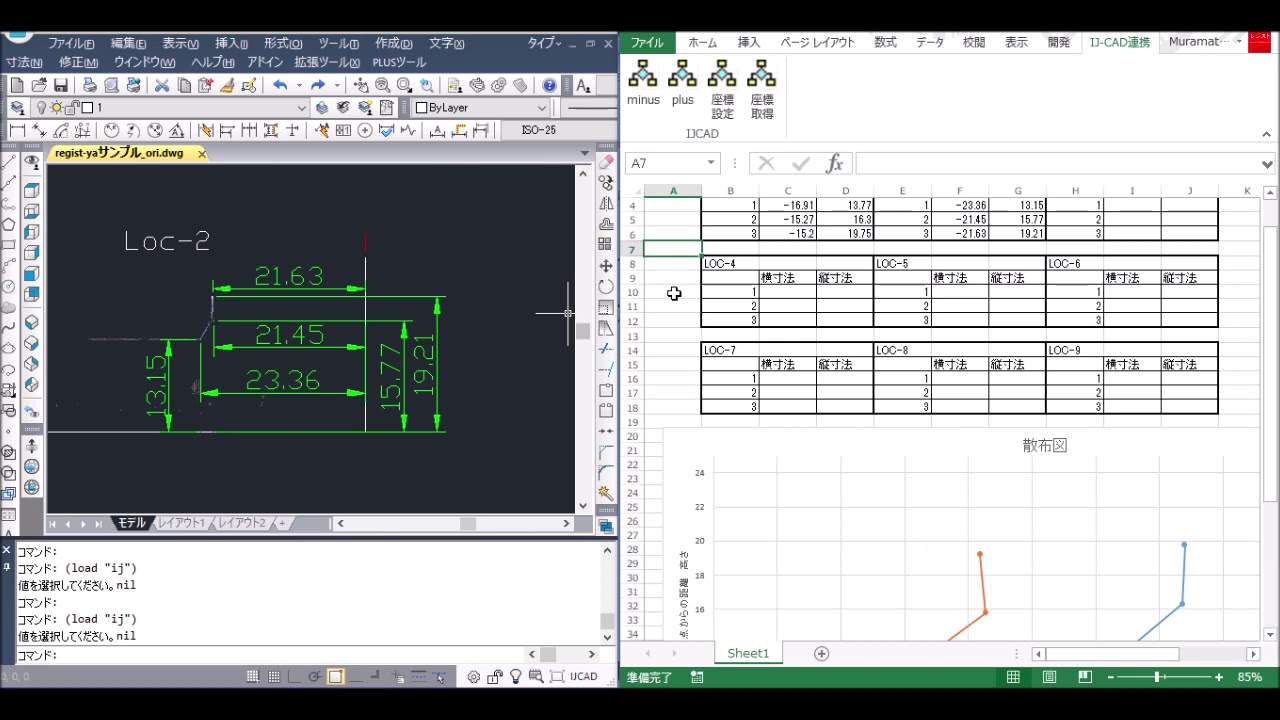Toggle polar tracking in IJCAD status bar
Screen dimensions: 1280x720
pos(315,677)
